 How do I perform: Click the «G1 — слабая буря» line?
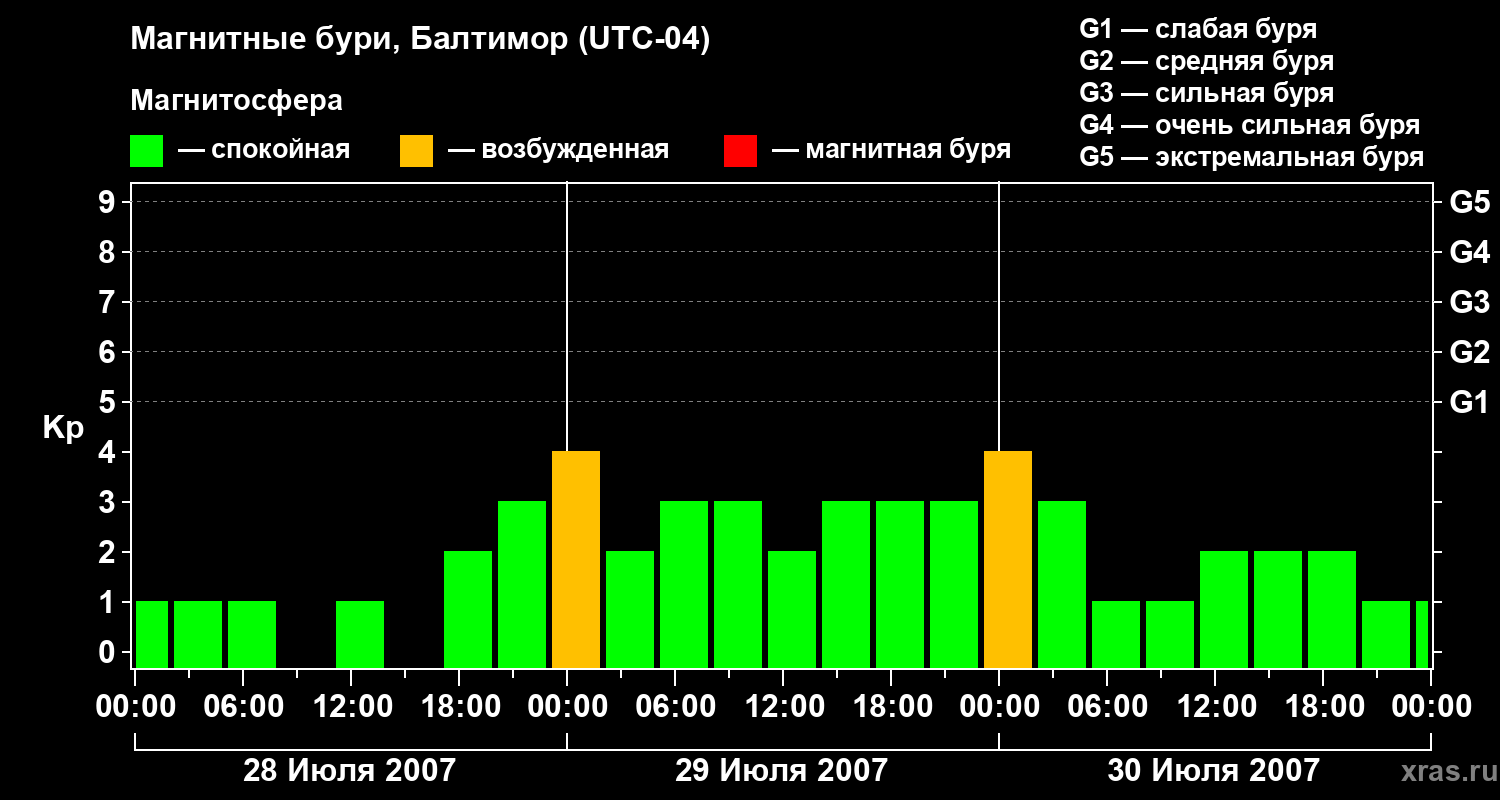[1198, 29]
